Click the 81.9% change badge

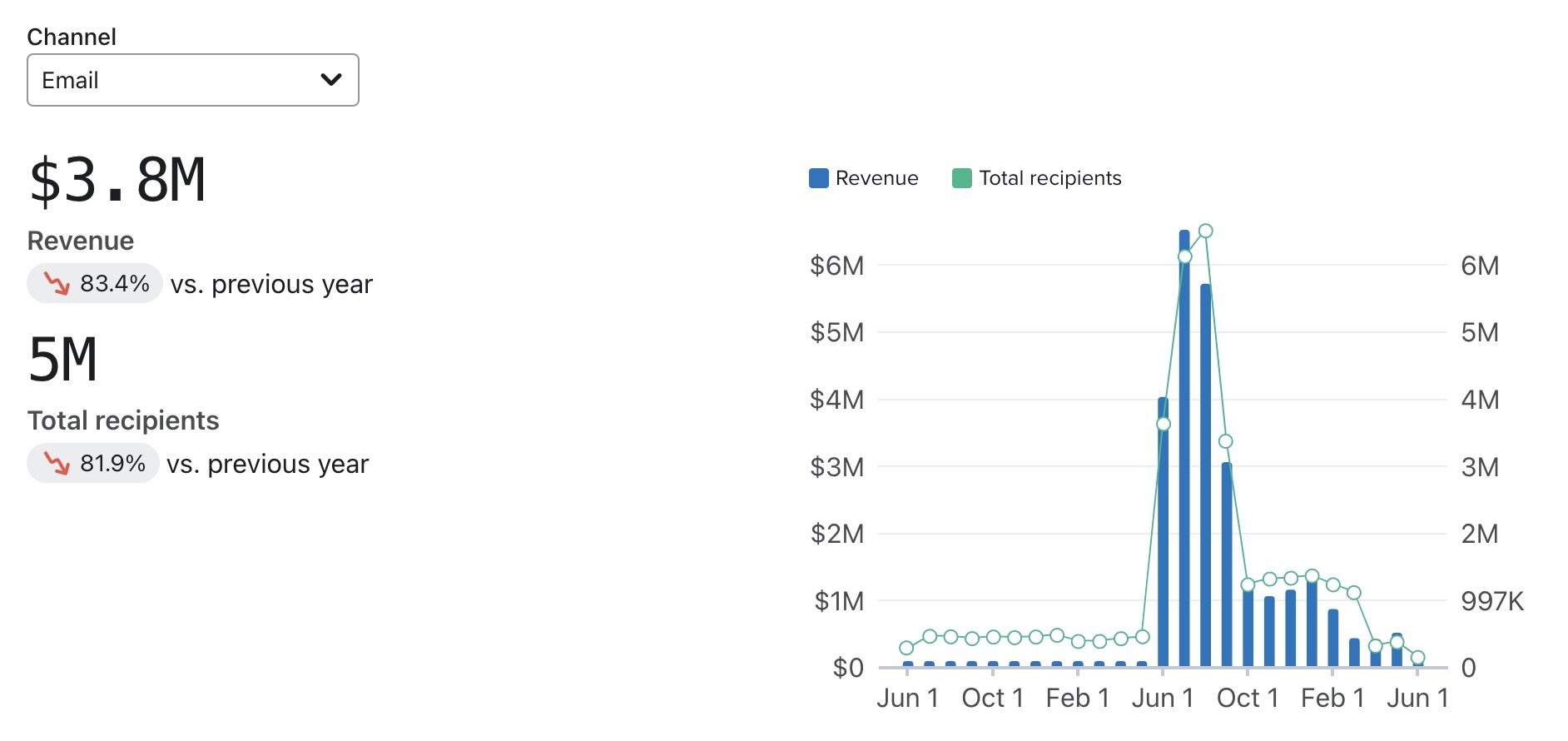(93, 464)
